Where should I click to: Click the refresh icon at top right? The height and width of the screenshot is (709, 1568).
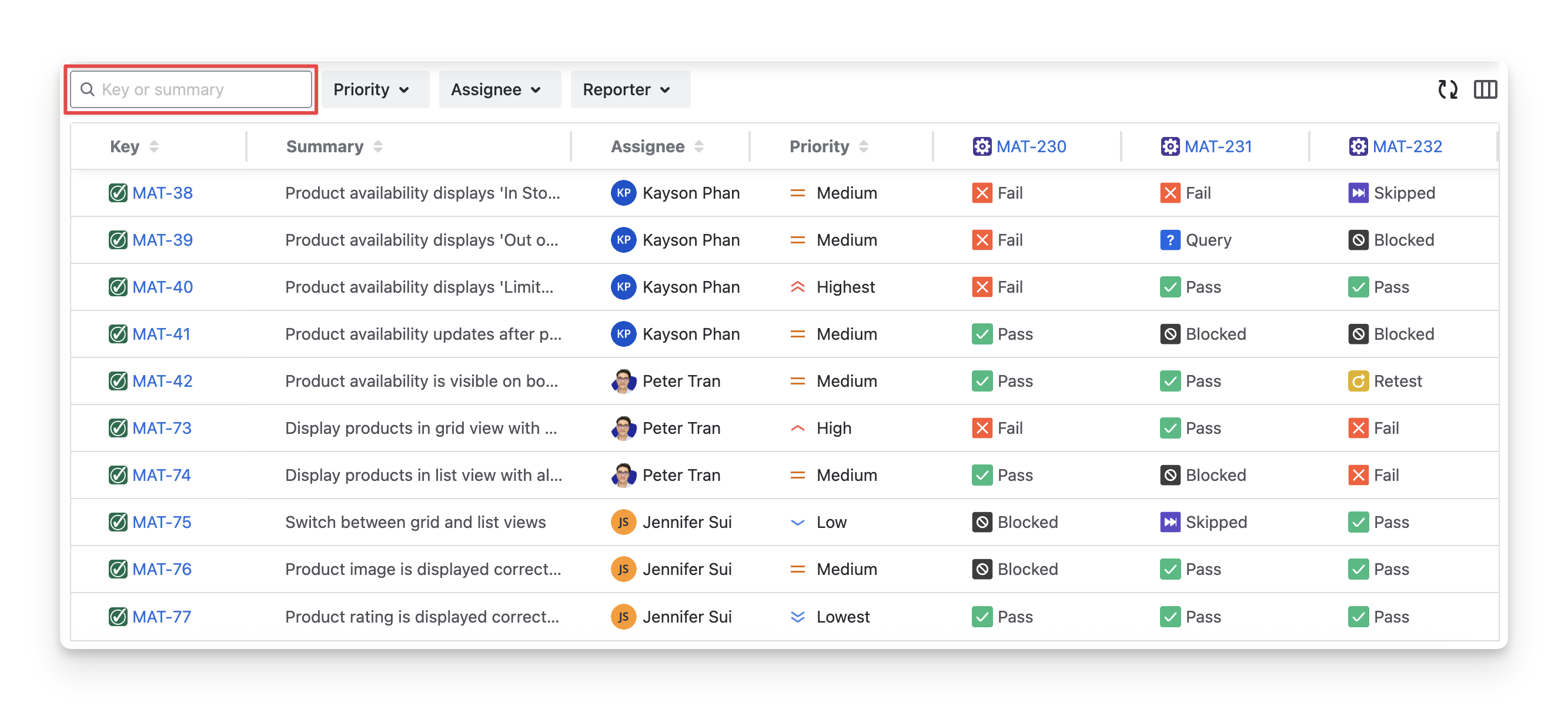click(1447, 89)
